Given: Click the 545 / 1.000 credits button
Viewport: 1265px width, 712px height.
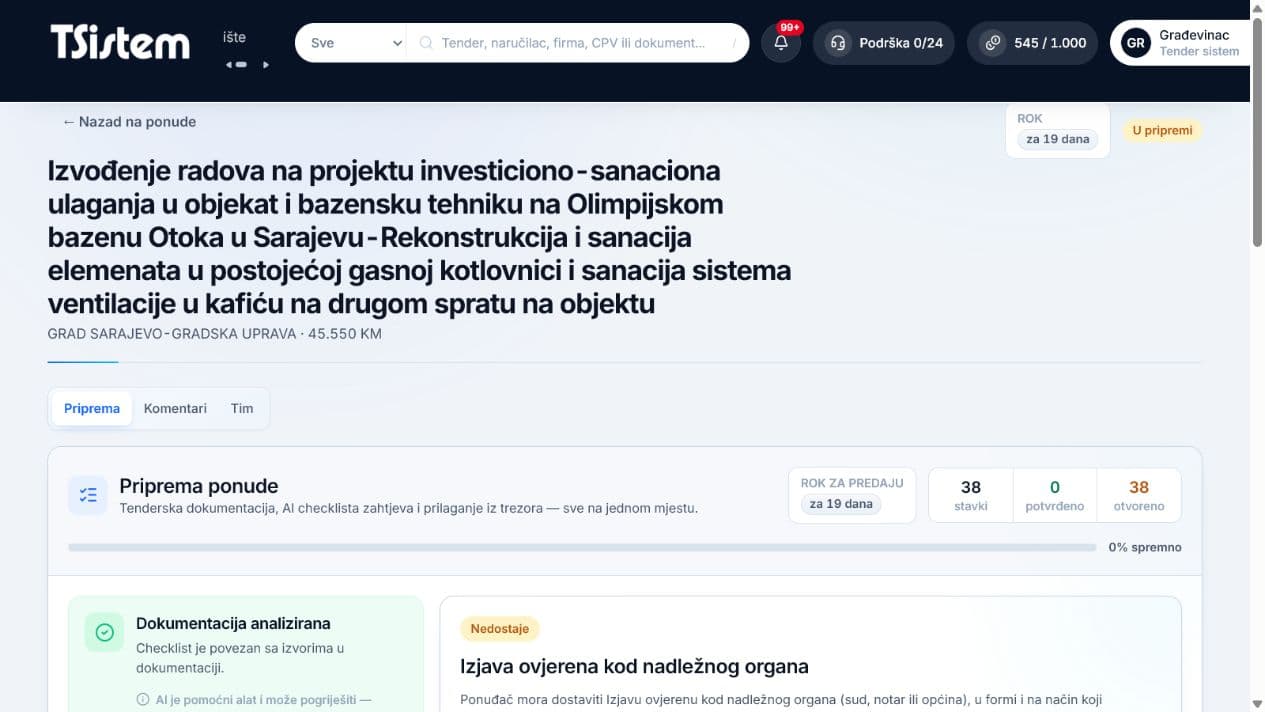Looking at the screenshot, I should click(1032, 43).
